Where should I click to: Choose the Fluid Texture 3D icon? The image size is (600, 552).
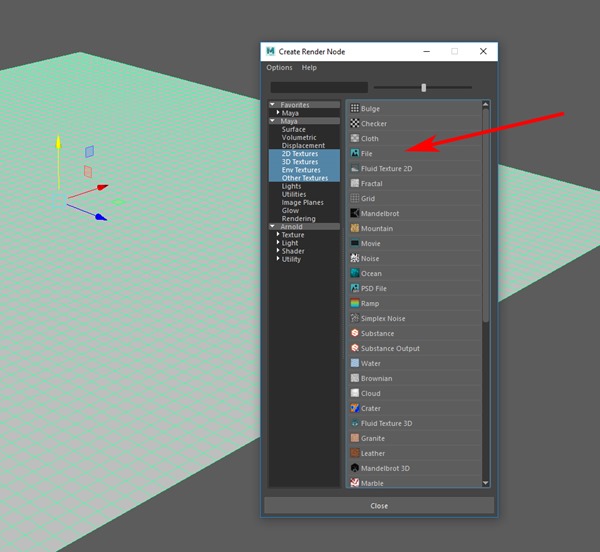click(x=355, y=423)
